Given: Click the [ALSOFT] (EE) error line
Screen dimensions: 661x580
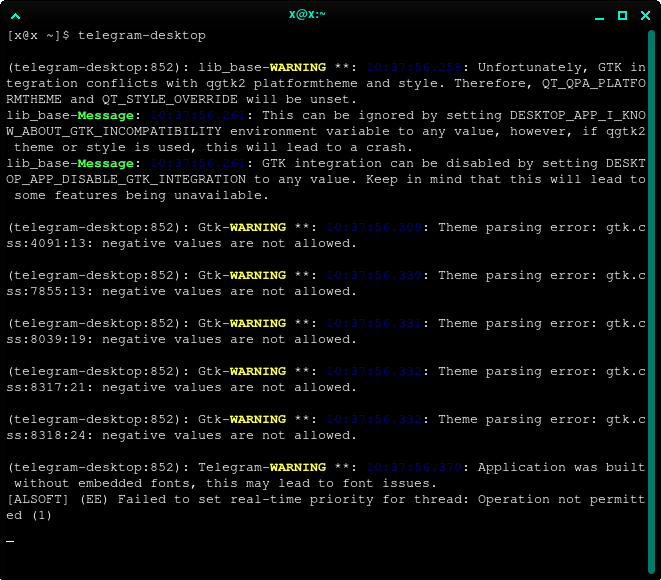Looking at the screenshot, I should coord(325,499).
